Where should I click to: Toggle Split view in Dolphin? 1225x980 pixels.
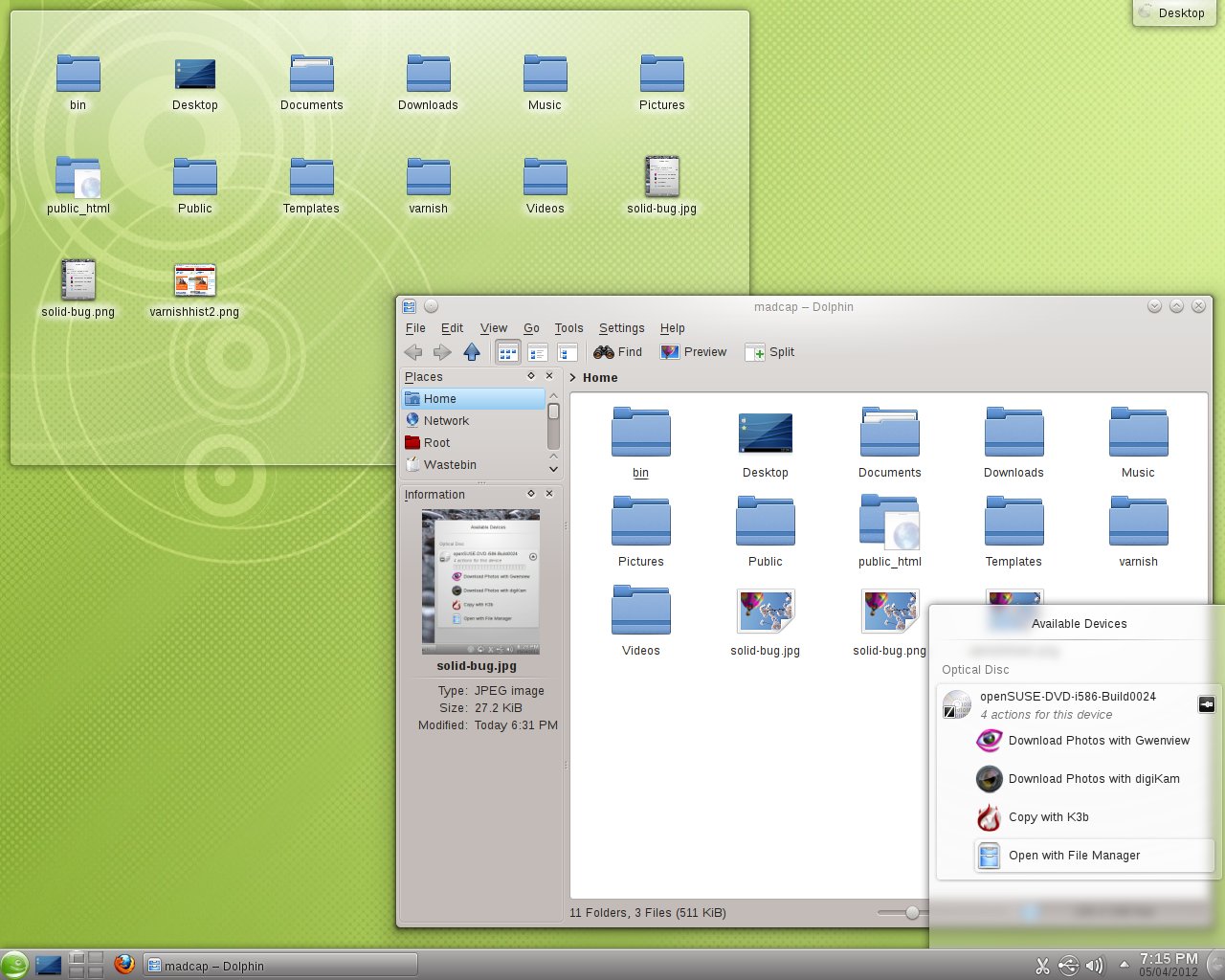769,352
